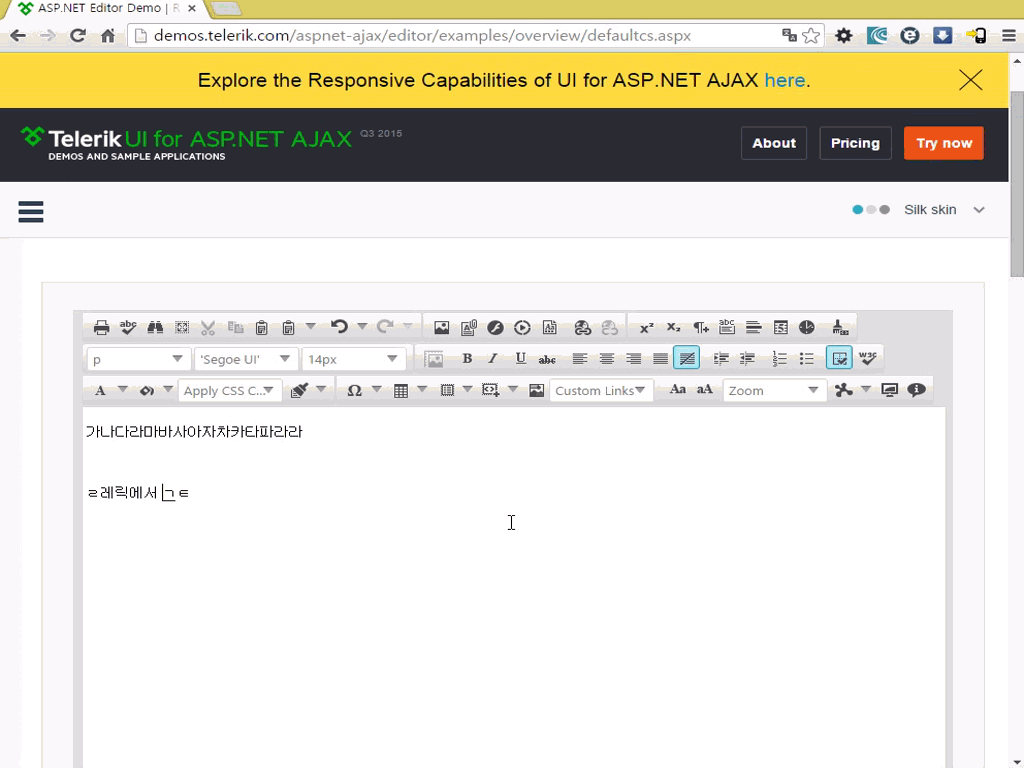Toggle full screen mode monitor icon
The width and height of the screenshot is (1024, 768).
click(x=889, y=390)
